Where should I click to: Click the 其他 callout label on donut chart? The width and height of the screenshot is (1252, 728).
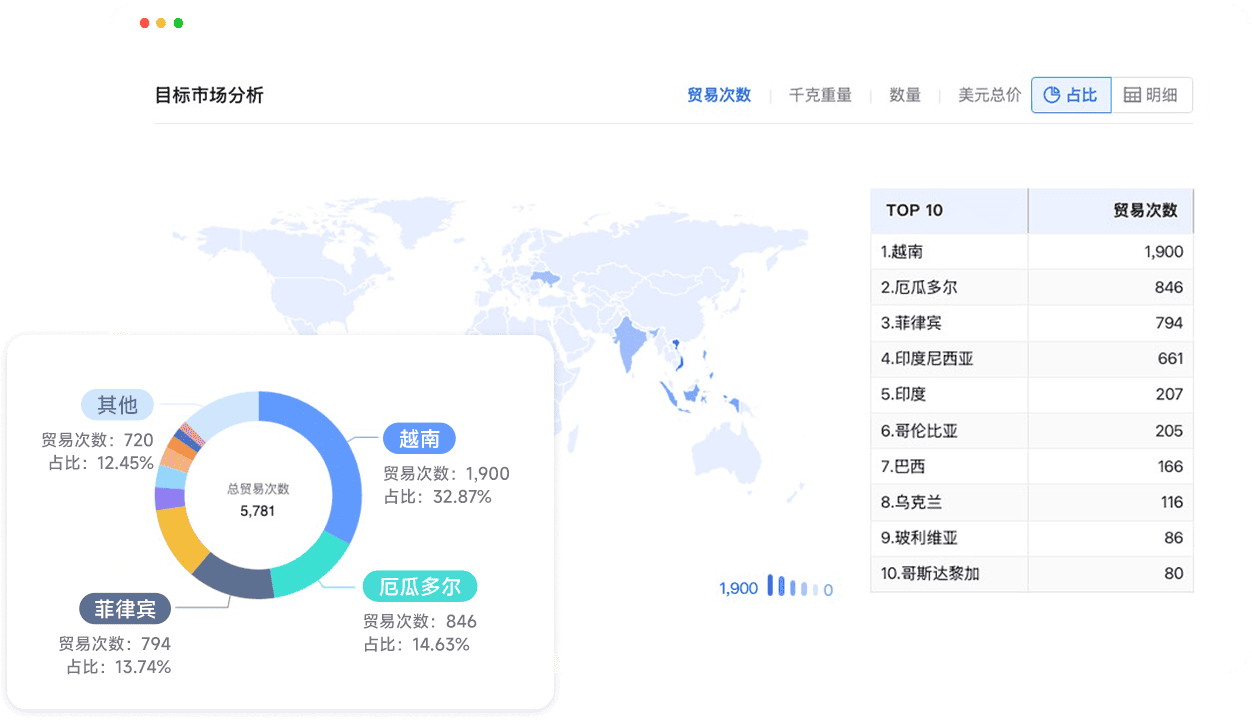(x=117, y=404)
